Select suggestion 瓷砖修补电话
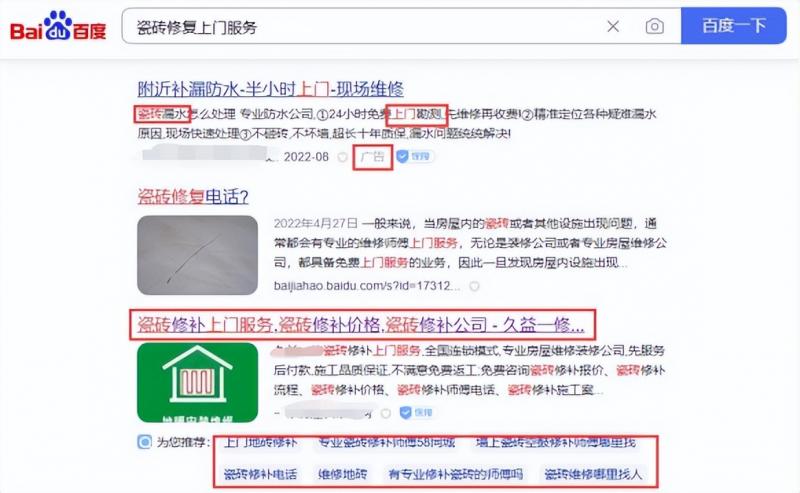800x493 pixels. pos(260,473)
